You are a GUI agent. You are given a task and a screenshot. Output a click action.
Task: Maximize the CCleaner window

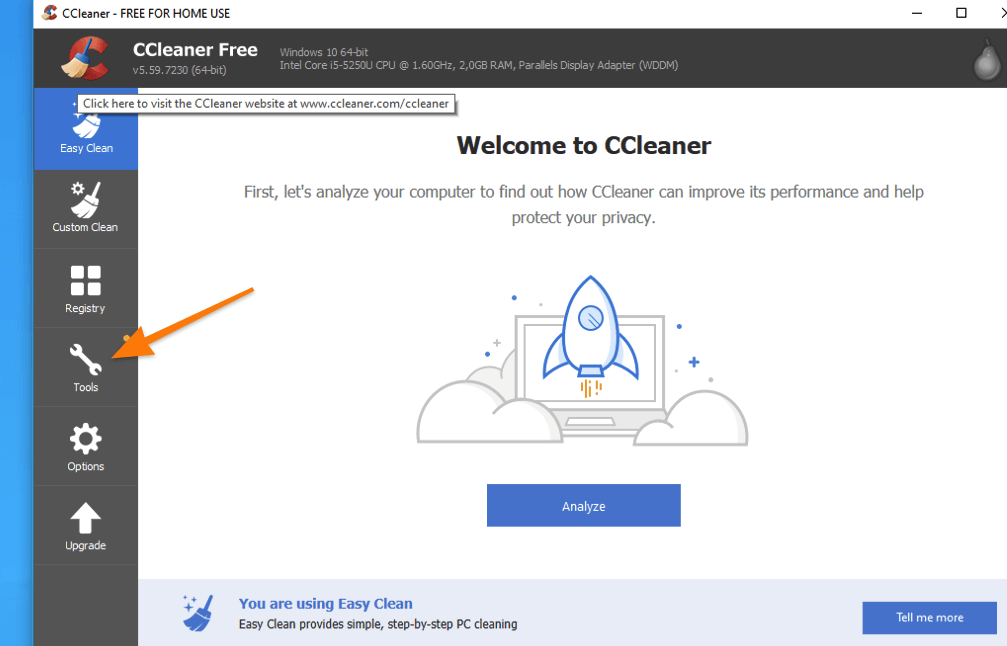[x=961, y=13]
